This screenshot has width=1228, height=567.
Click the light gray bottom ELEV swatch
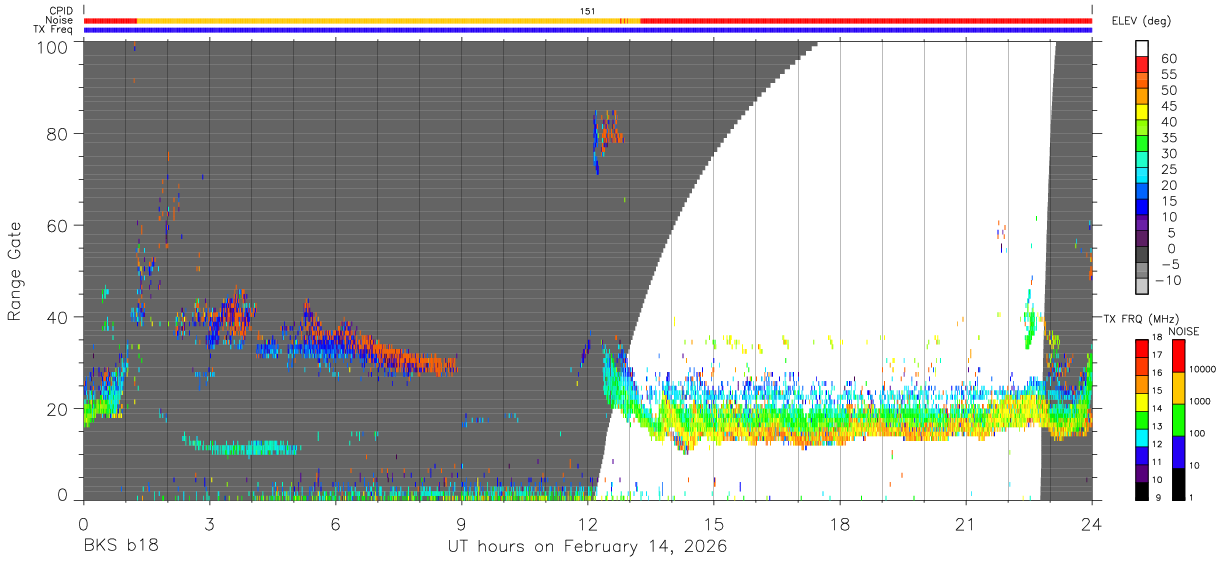tap(1142, 288)
